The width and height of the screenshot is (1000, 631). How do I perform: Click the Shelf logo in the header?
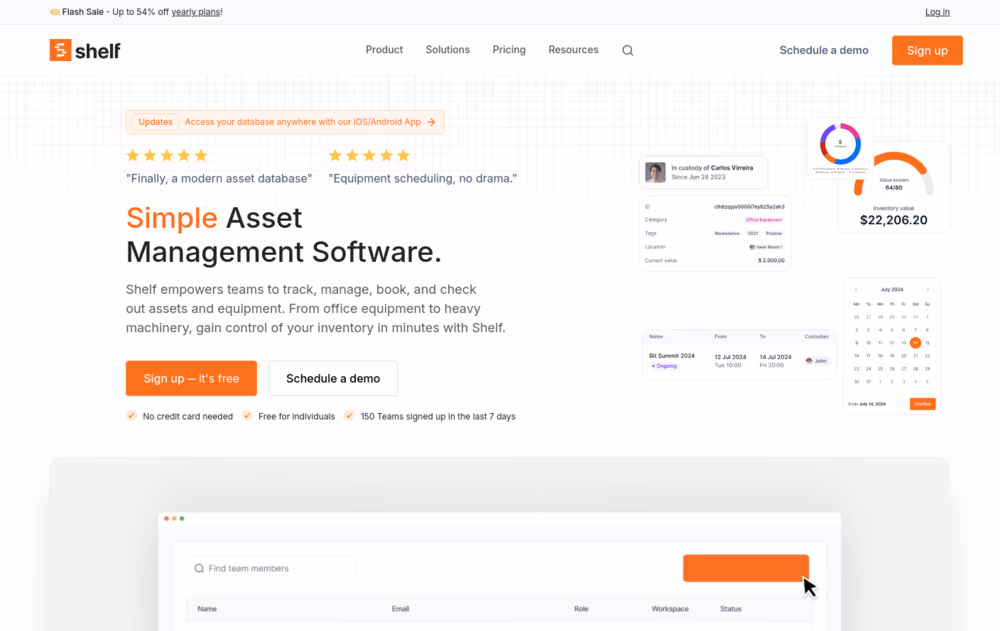pyautogui.click(x=85, y=50)
